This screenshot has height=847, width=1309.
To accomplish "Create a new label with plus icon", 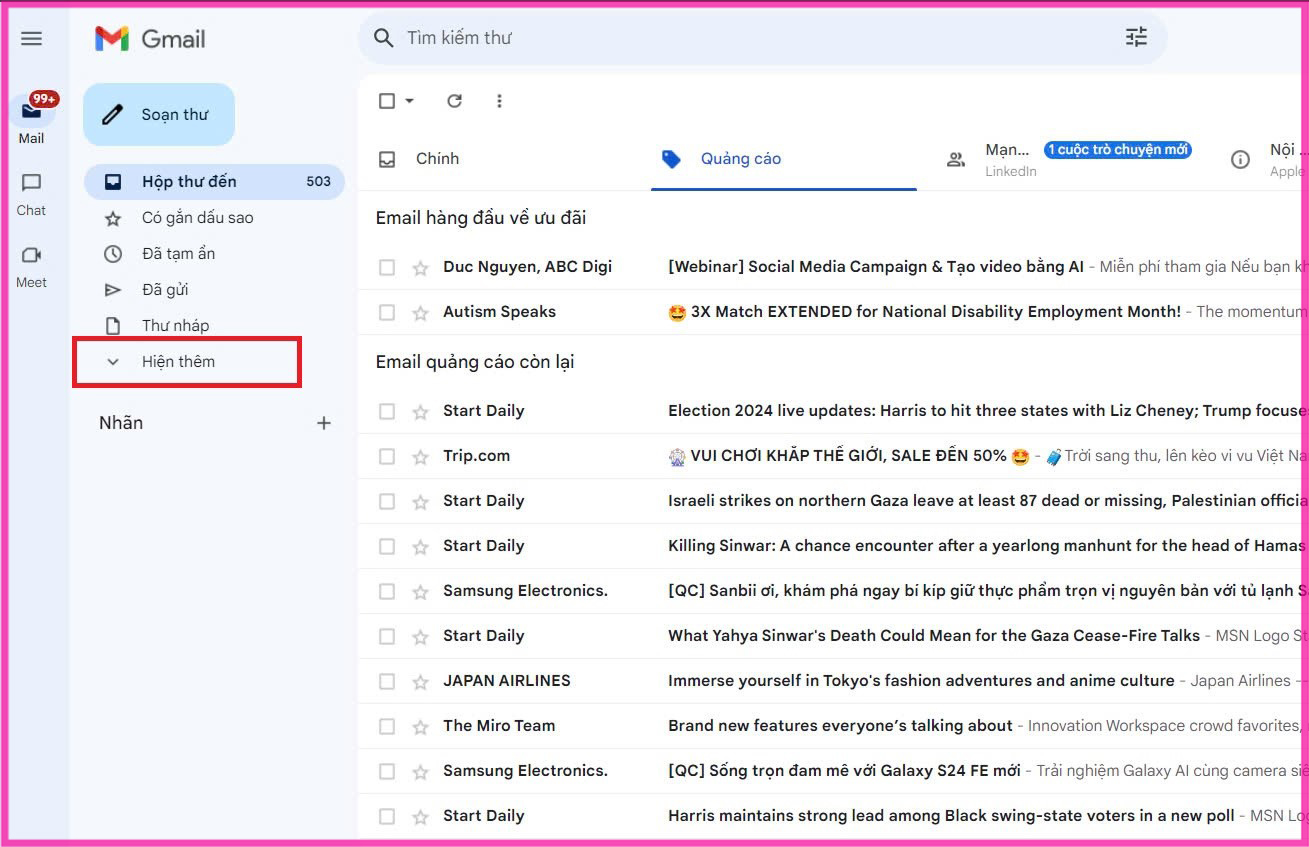I will pos(324,423).
